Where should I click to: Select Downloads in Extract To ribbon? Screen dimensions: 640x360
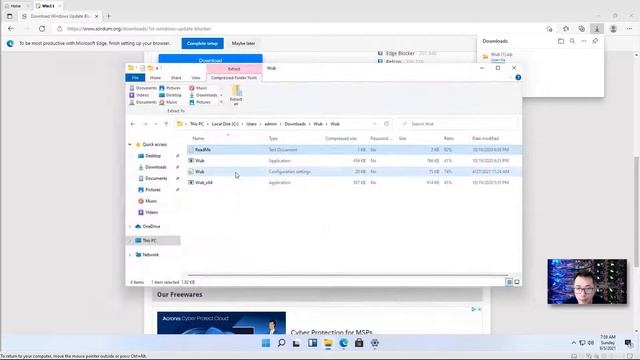[x=203, y=95]
